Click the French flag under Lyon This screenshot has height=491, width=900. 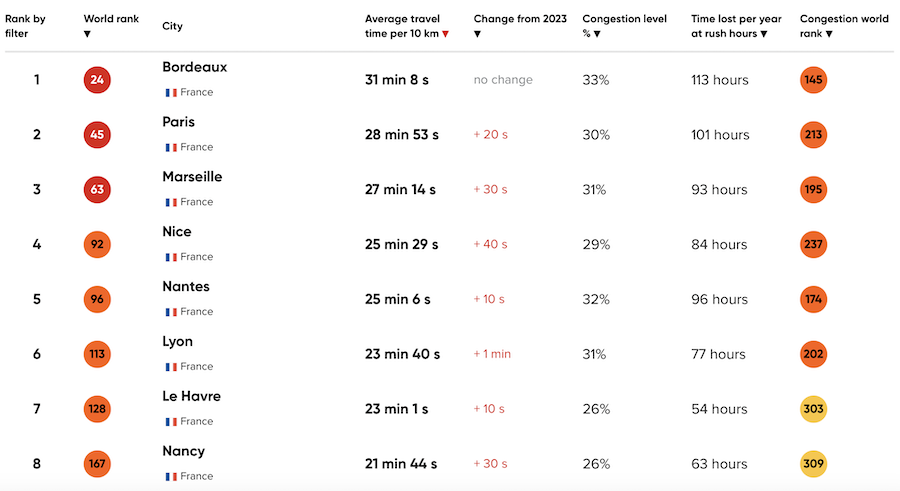coord(171,367)
